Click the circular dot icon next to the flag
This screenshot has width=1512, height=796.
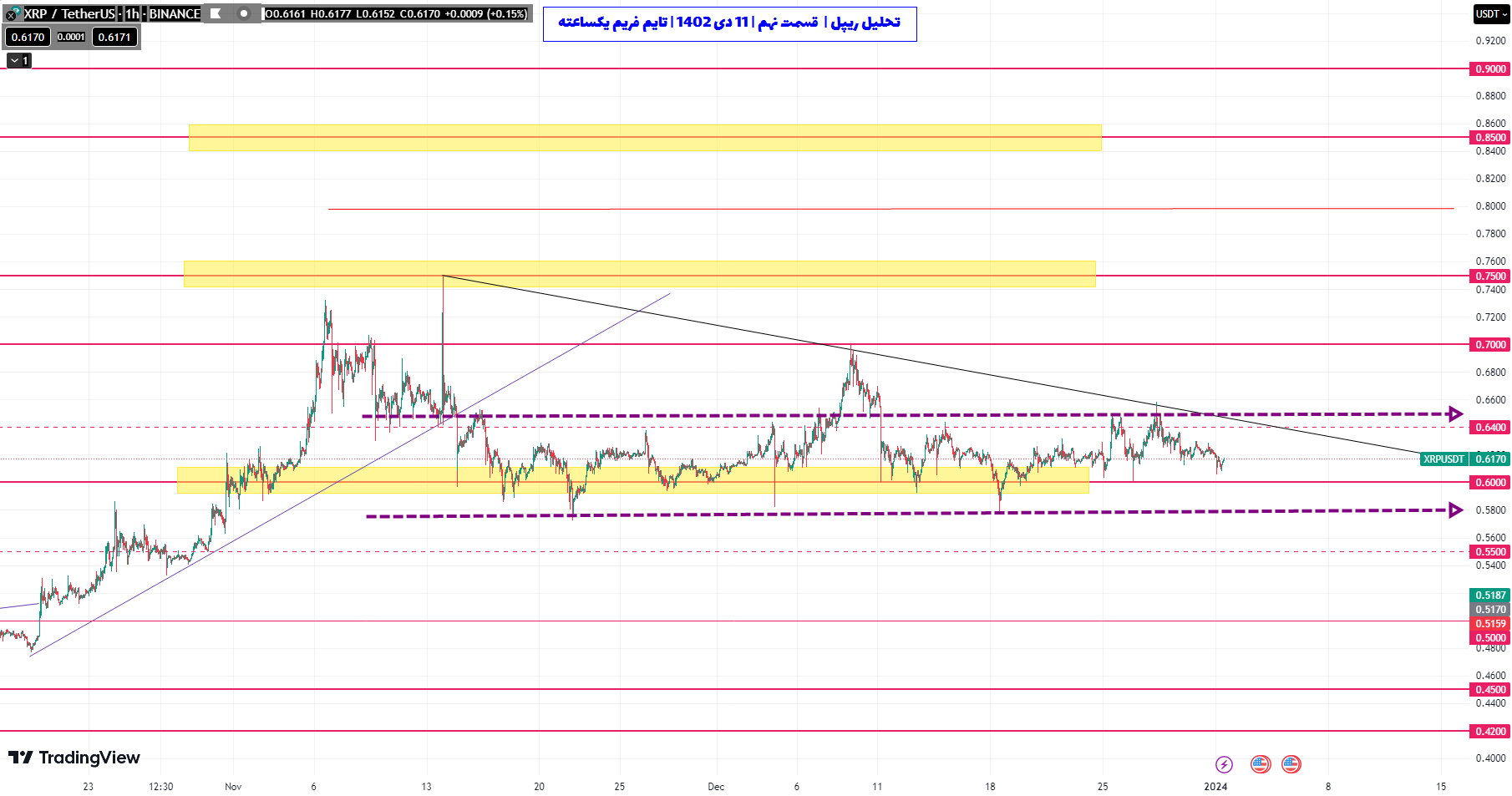tap(243, 13)
